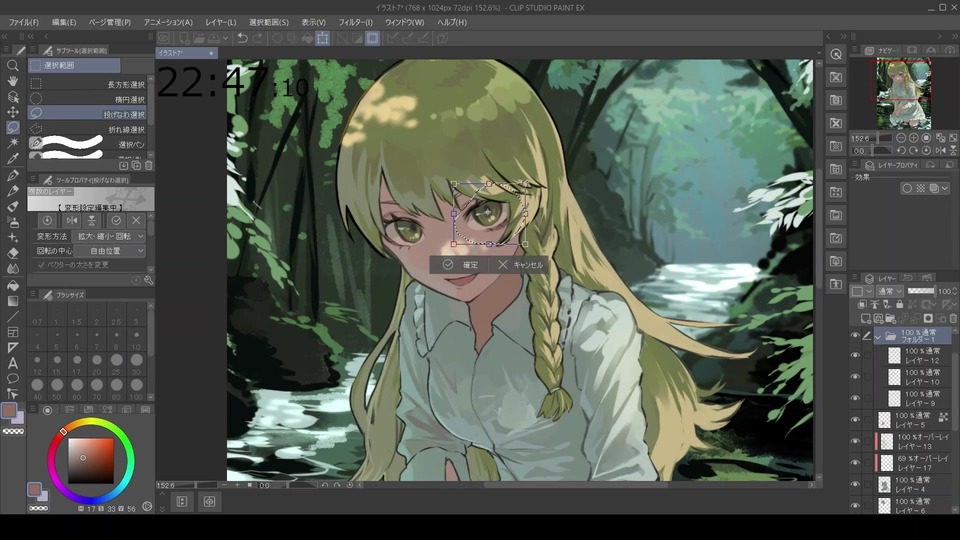The image size is (960, 540).
Task: Click the lock layer padlock icon
Action: [x=899, y=304]
